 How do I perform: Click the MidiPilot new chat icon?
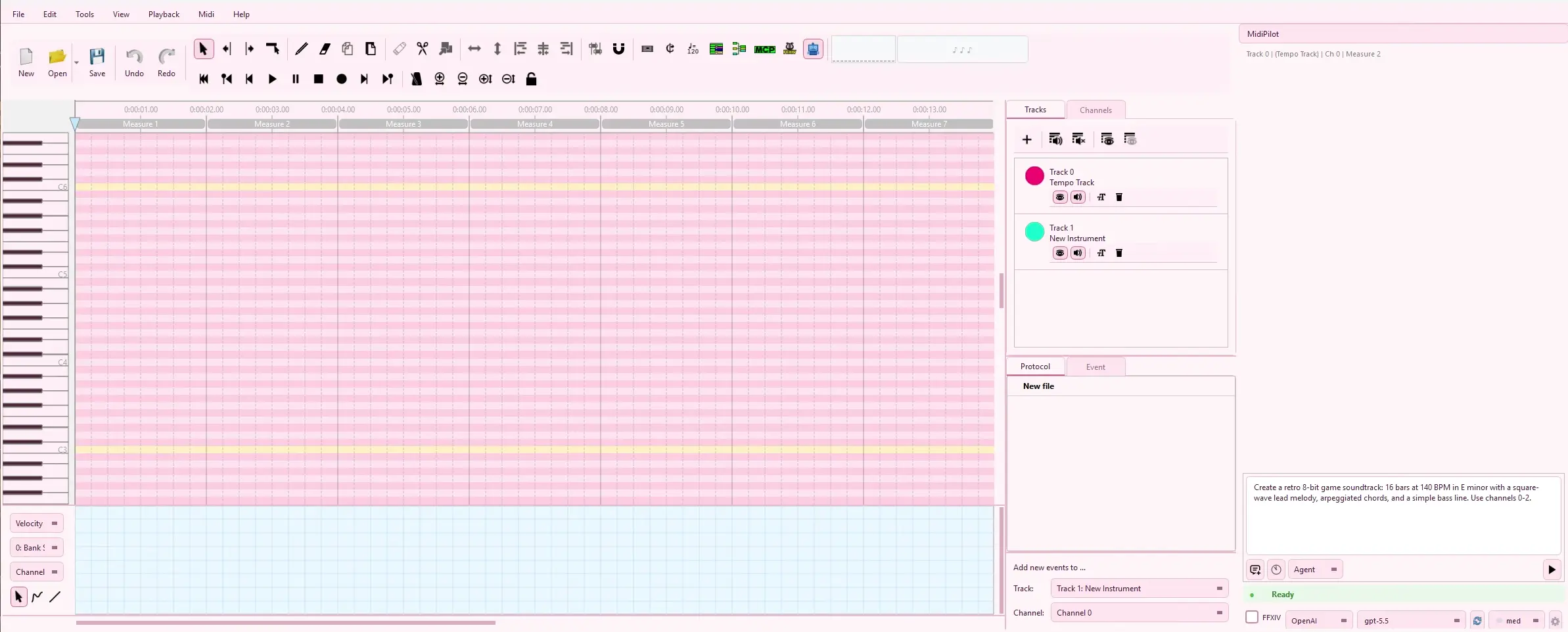[x=1255, y=570]
